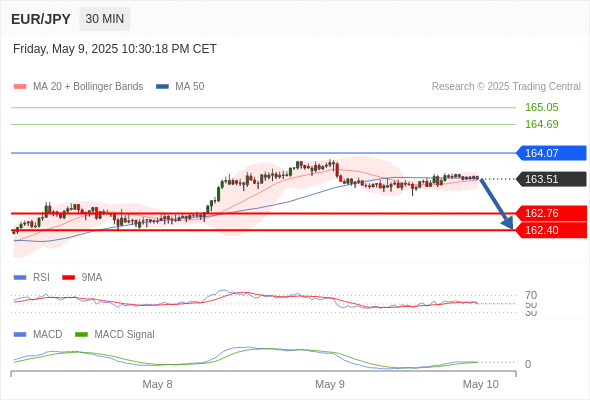Click the 165.05 resistance level label
This screenshot has height=400, width=590.
[541, 107]
